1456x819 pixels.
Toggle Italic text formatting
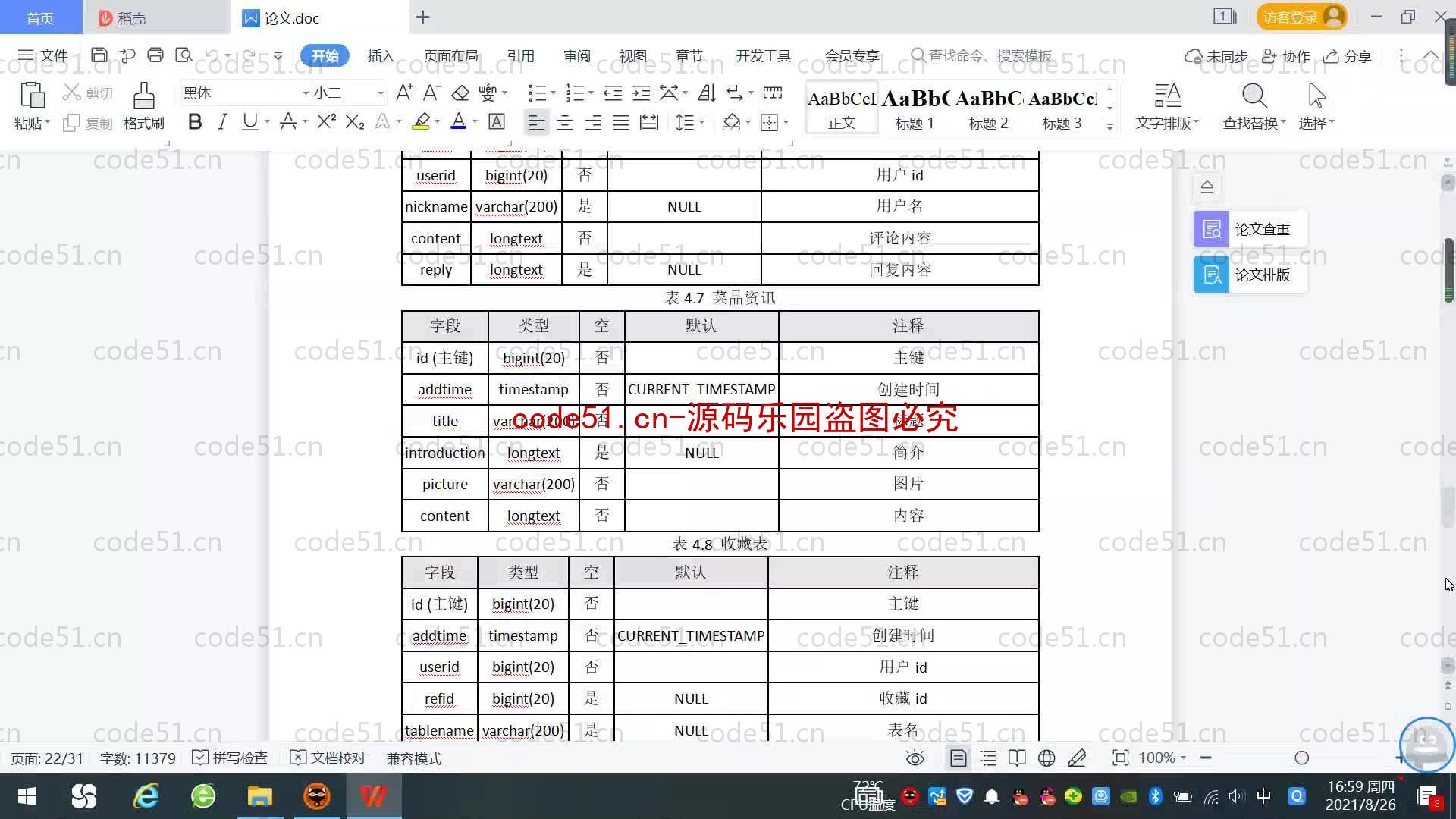222,123
